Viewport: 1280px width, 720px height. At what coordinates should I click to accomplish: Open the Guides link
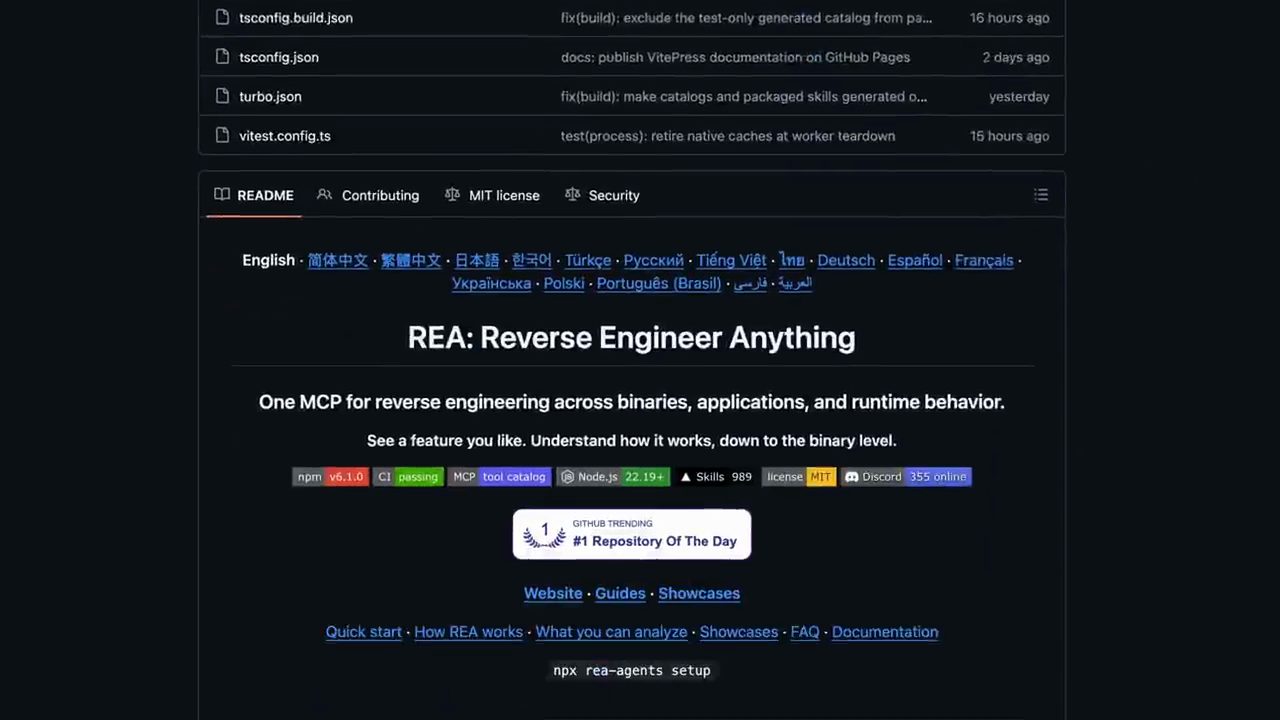(x=620, y=593)
